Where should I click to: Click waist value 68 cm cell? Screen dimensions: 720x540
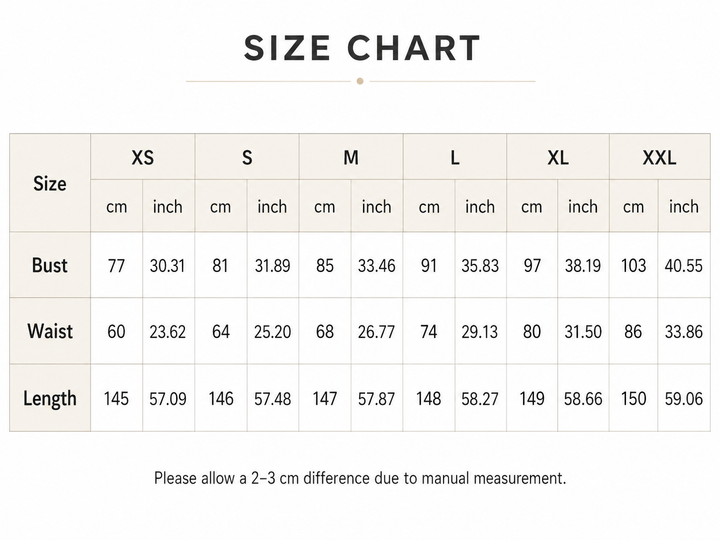point(325,331)
